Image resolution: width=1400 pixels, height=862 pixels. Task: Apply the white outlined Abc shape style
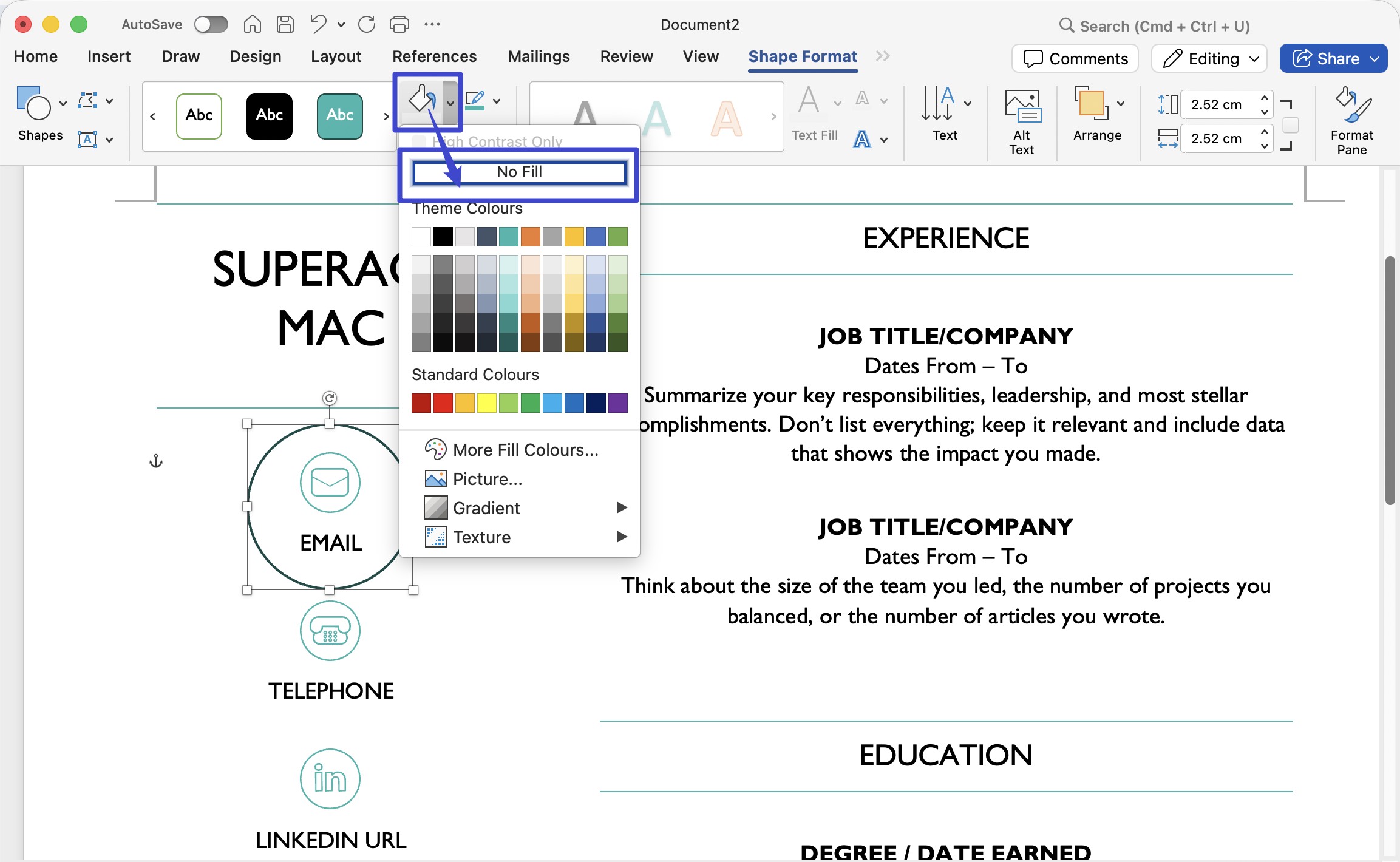click(x=199, y=115)
